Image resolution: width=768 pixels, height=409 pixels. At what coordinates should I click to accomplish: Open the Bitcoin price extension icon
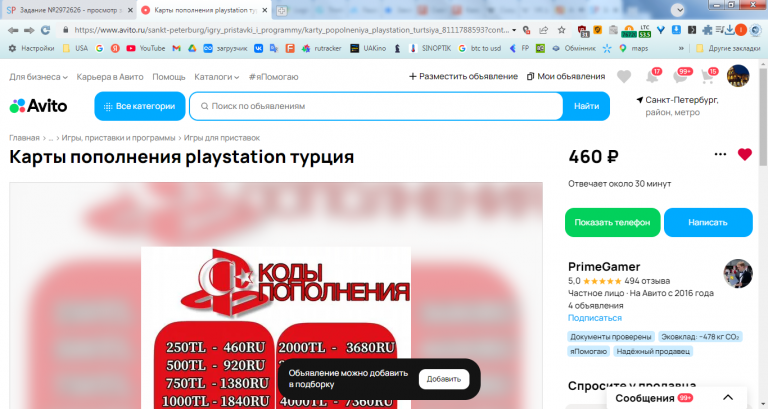(x=629, y=31)
